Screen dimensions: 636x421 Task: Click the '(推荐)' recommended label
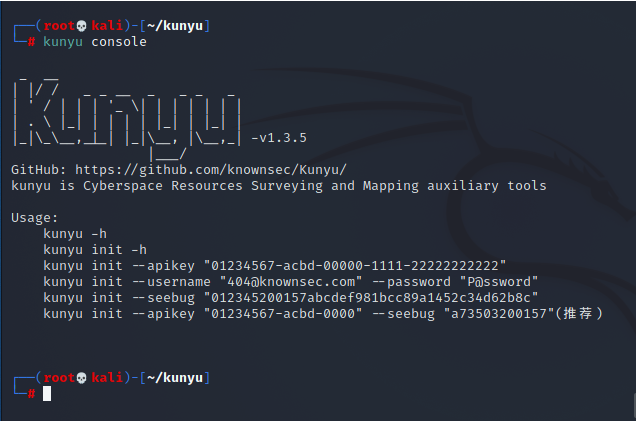point(579,314)
